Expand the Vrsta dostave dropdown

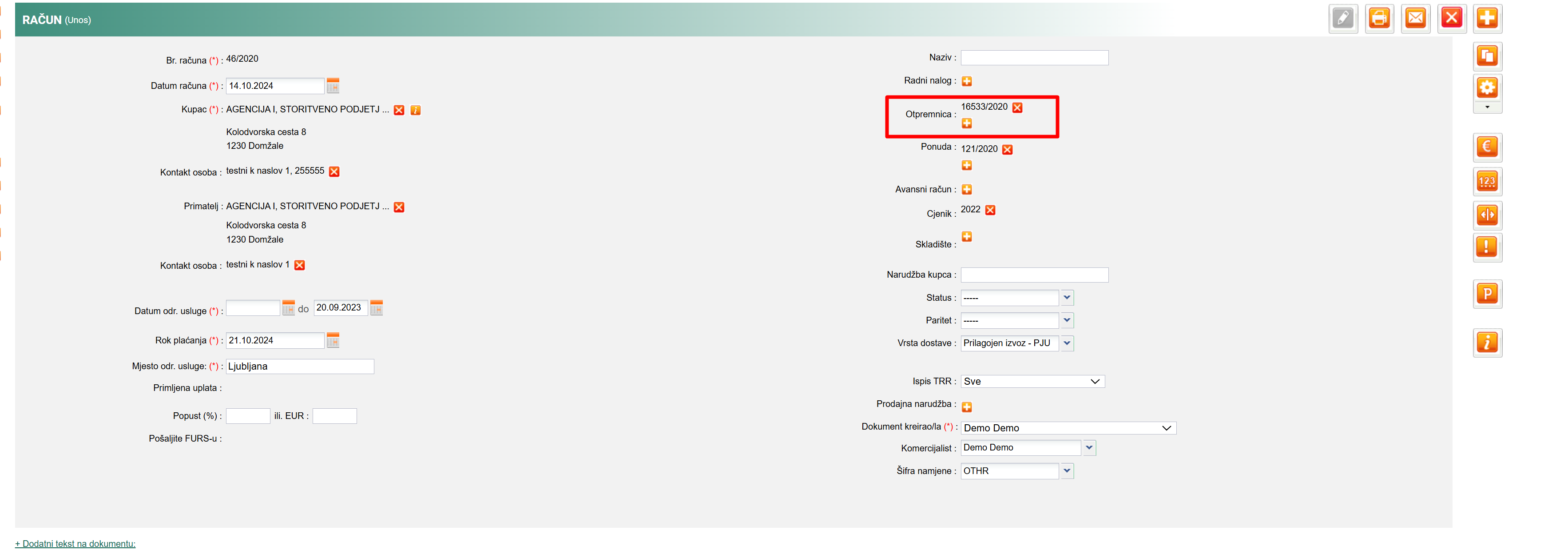click(x=1067, y=343)
